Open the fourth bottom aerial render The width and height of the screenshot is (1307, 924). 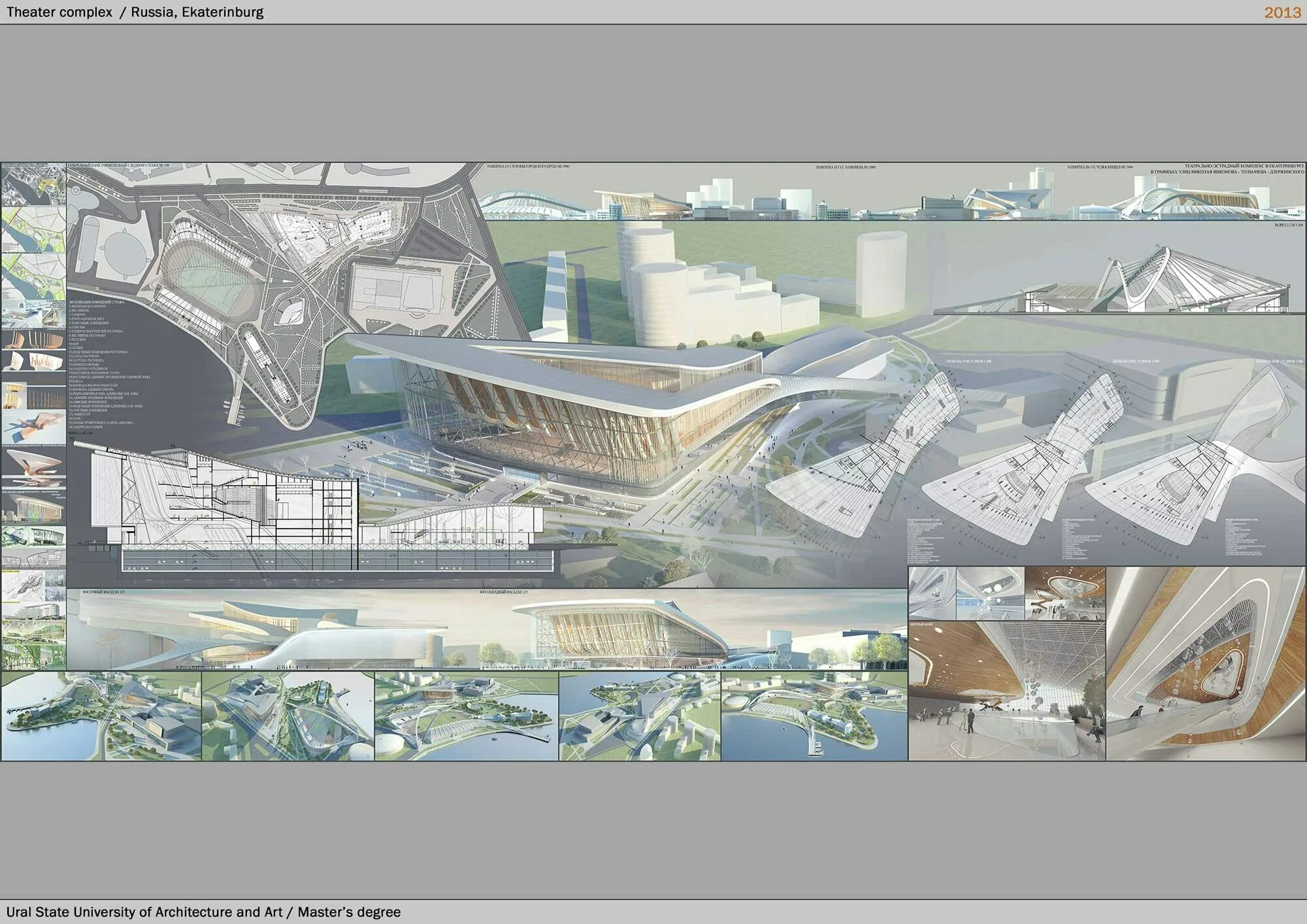pyautogui.click(x=639, y=716)
